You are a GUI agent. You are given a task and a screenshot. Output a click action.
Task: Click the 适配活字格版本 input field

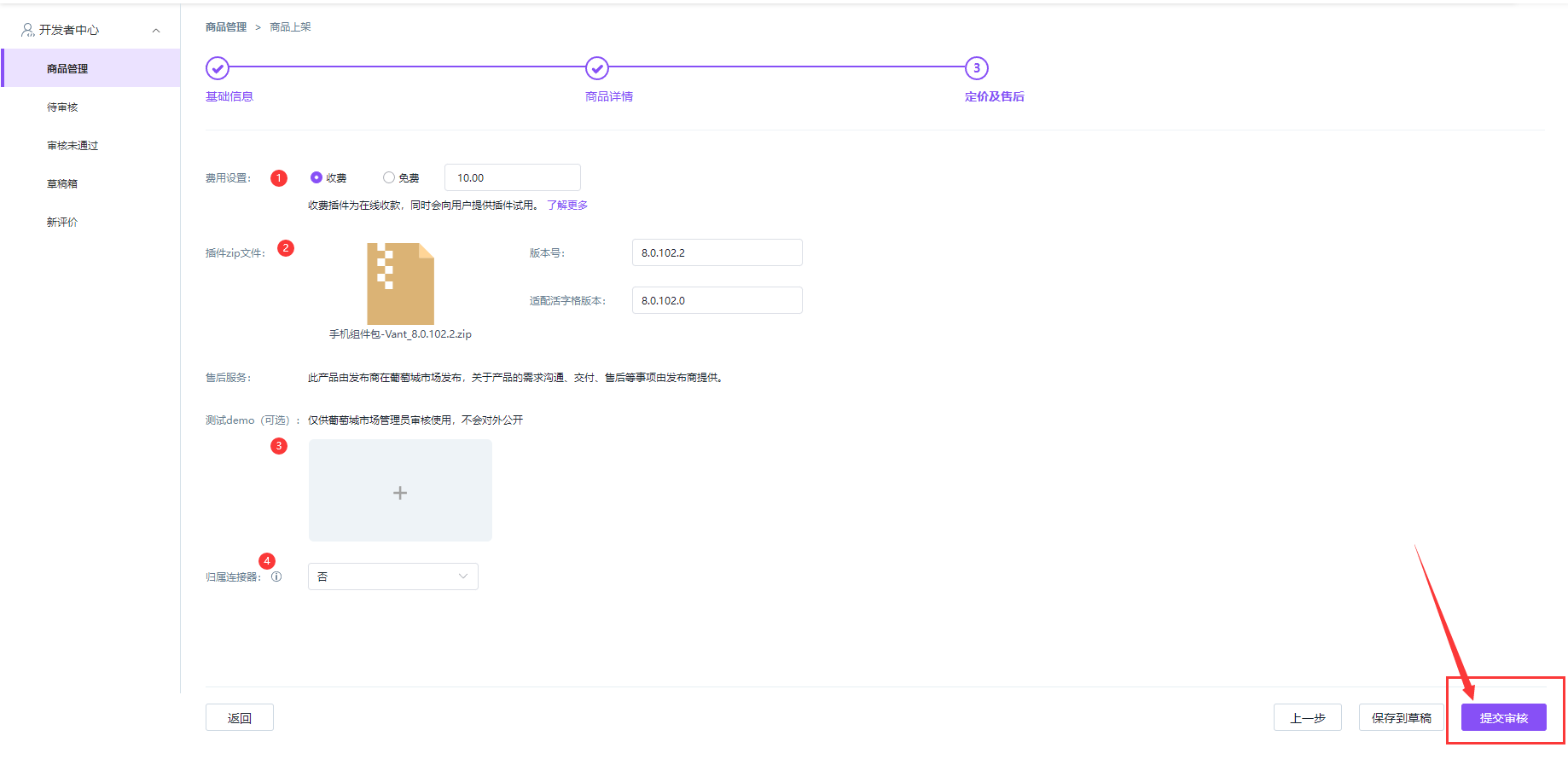click(717, 300)
